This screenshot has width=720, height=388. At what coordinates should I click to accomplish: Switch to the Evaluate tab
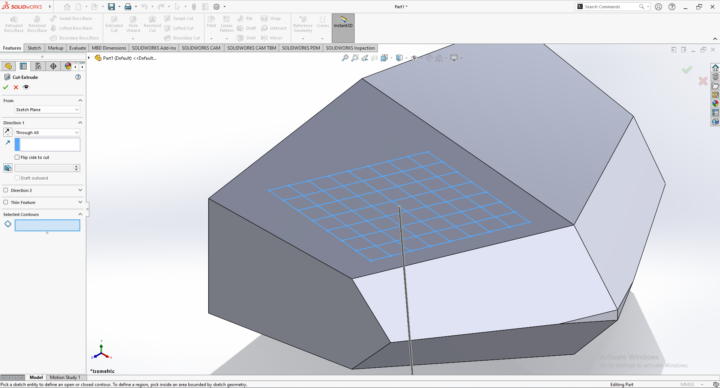[77, 48]
